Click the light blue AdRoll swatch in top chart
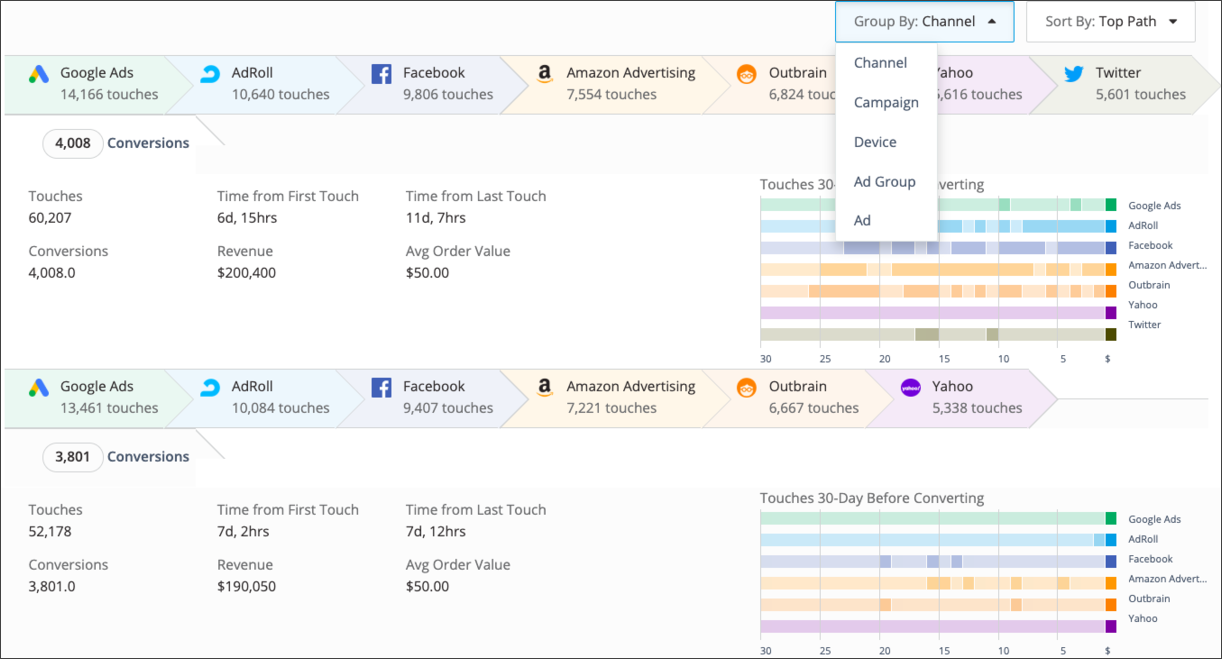This screenshot has width=1222, height=659. coord(1111,225)
